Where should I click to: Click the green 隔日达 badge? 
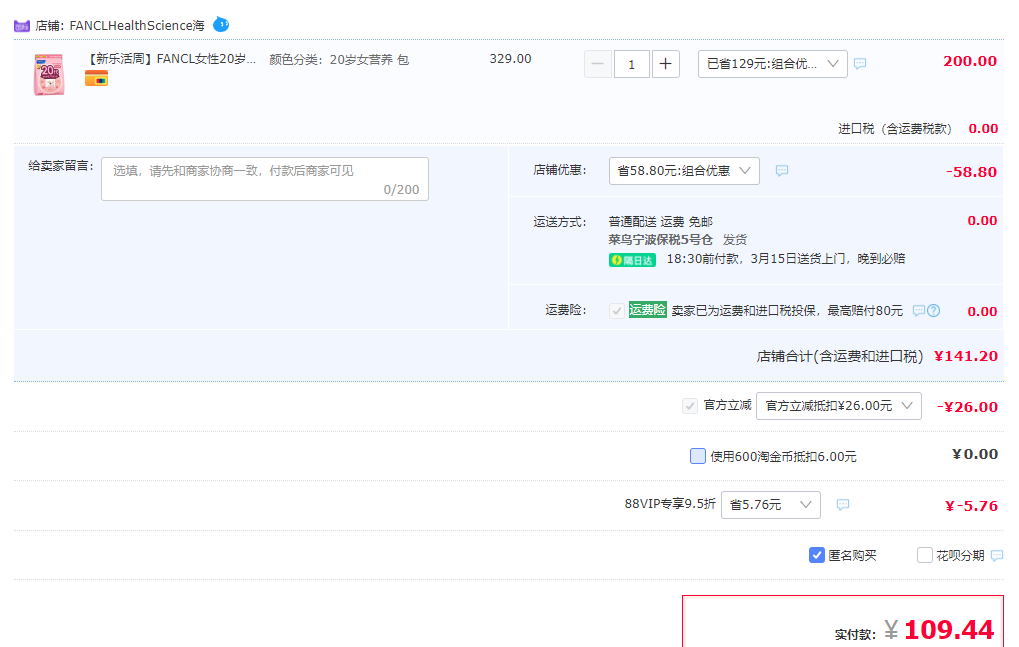coord(632,260)
